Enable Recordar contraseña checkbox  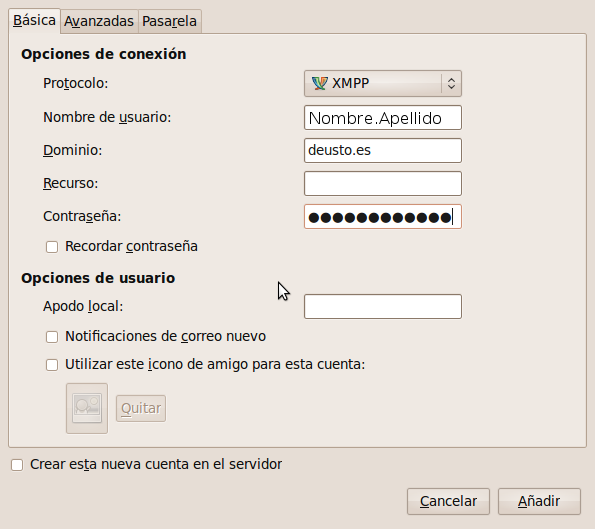click(x=52, y=247)
